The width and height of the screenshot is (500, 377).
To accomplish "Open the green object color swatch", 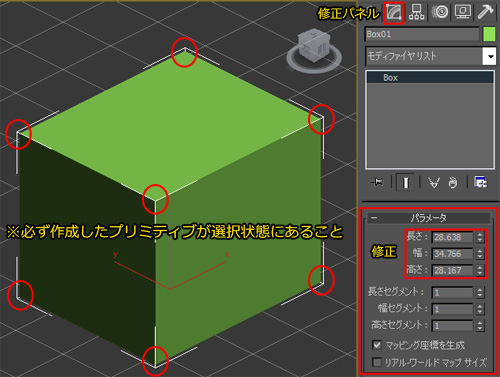I will point(489,34).
